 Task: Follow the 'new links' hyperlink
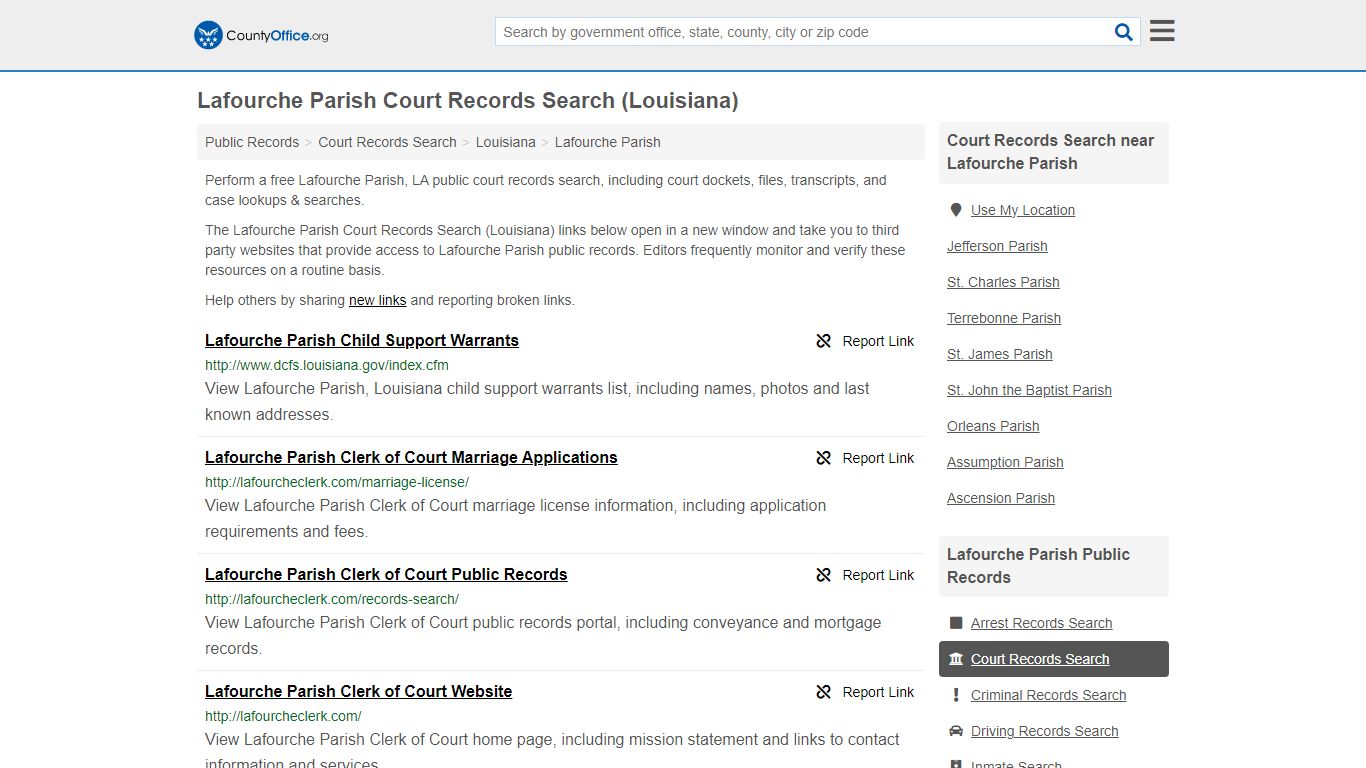click(x=377, y=300)
